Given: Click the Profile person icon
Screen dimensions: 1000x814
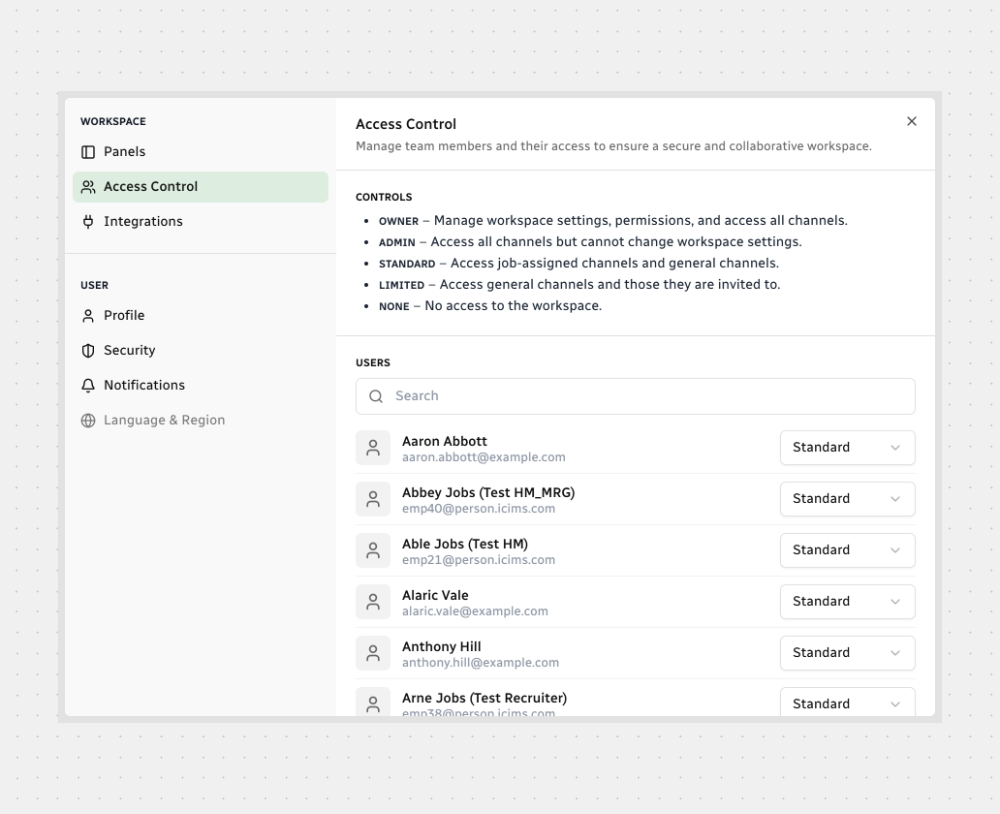Looking at the screenshot, I should click(88, 316).
